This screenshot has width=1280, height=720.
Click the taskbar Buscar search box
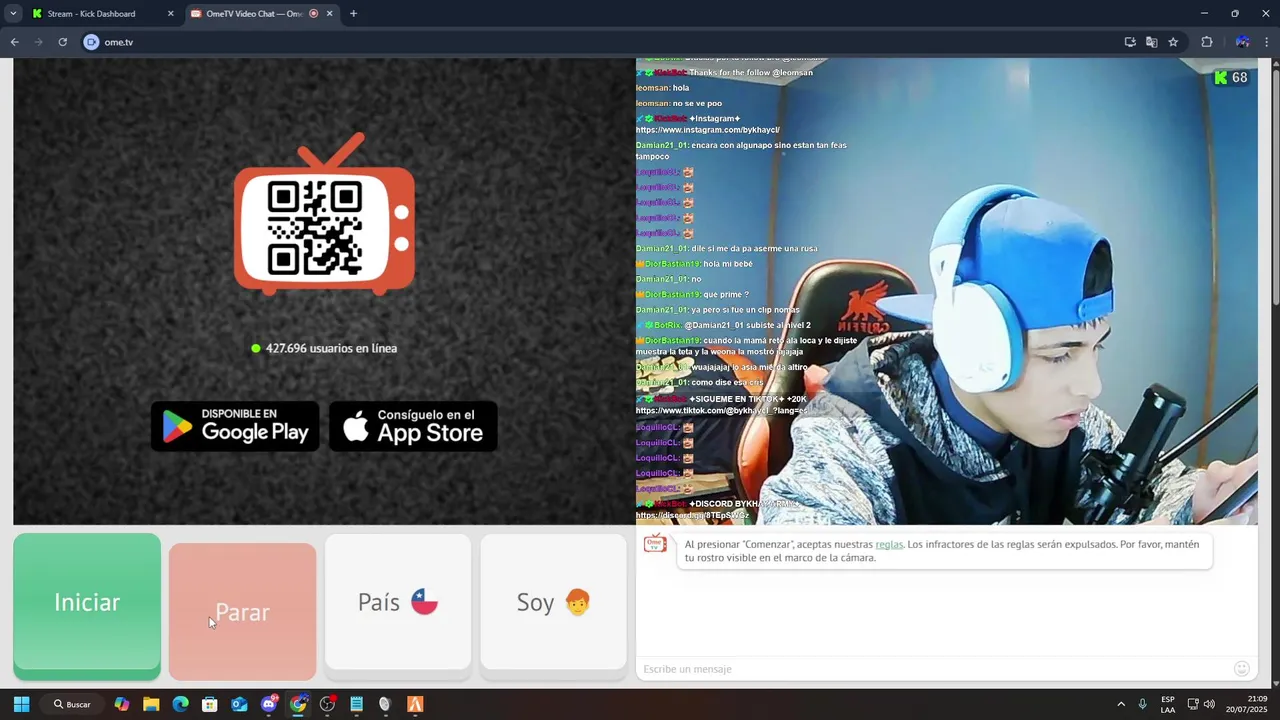coord(72,704)
